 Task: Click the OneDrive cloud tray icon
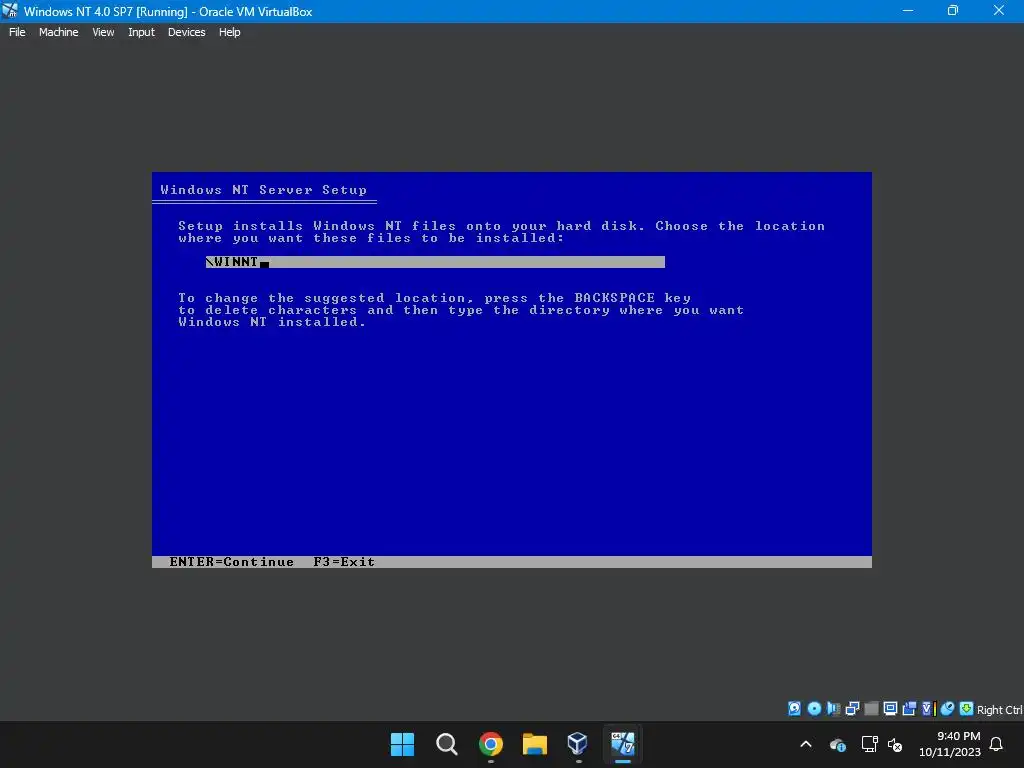838,744
